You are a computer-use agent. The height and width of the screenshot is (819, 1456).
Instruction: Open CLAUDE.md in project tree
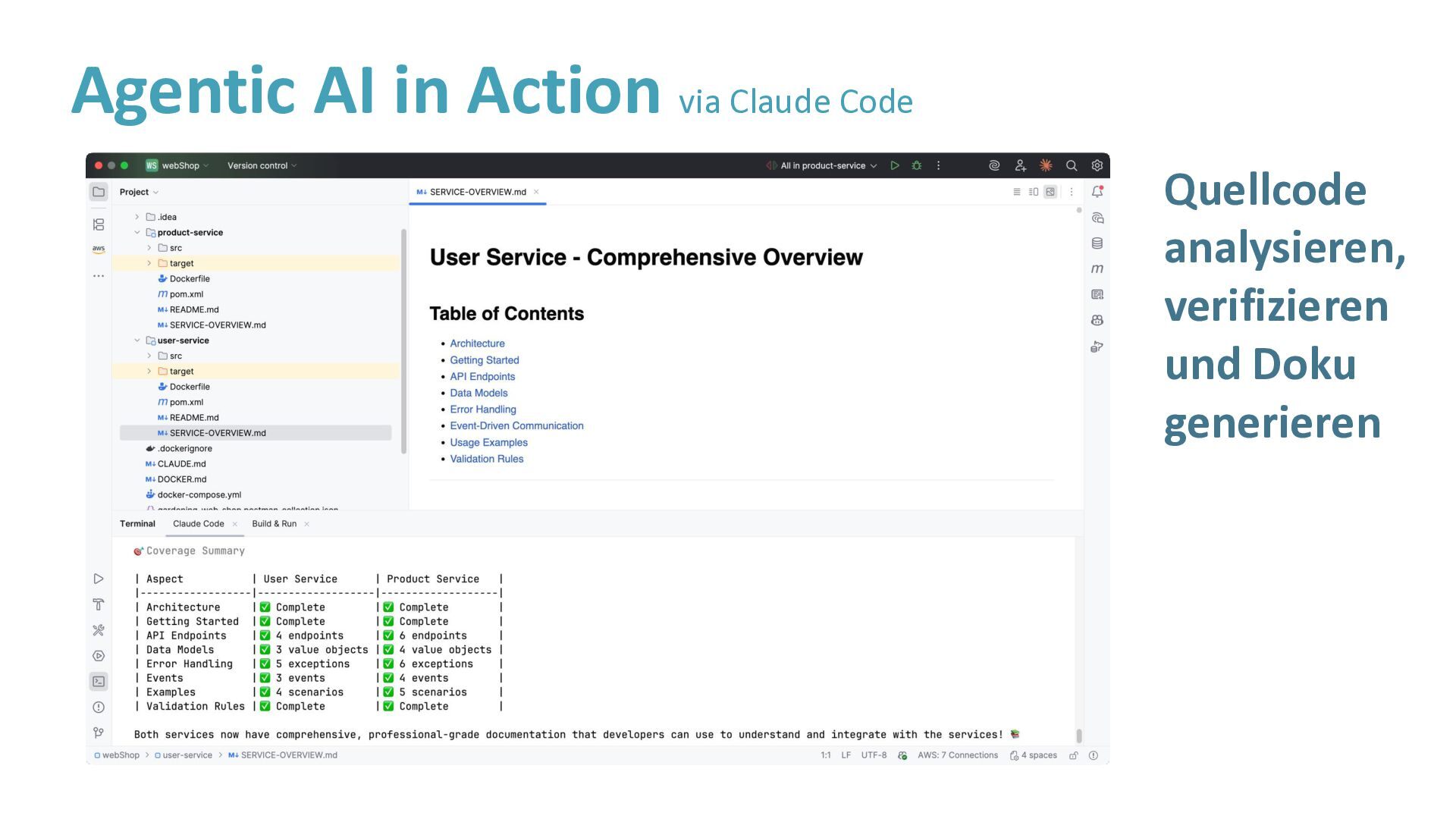click(181, 464)
